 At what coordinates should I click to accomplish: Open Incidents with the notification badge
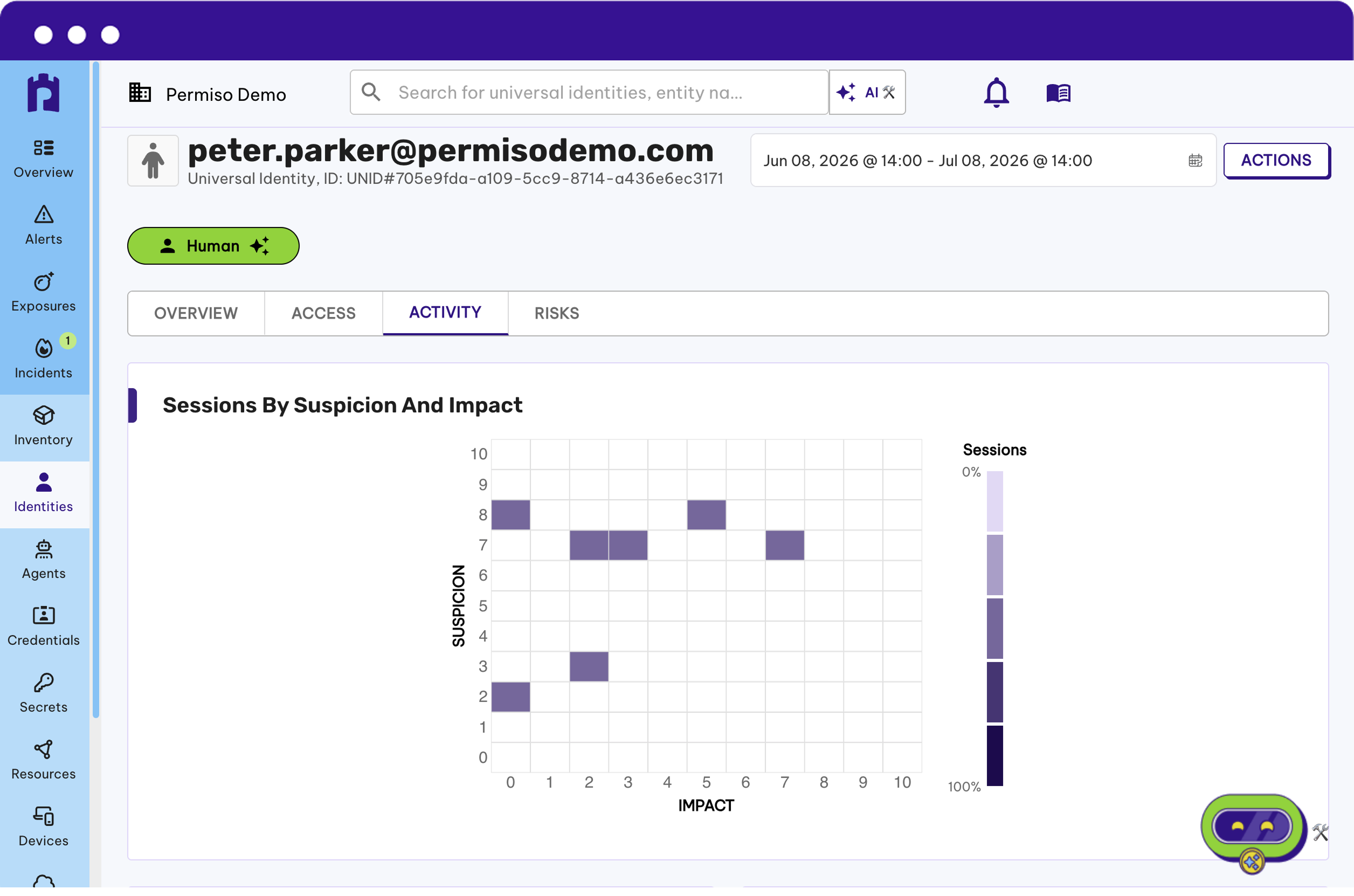point(44,360)
